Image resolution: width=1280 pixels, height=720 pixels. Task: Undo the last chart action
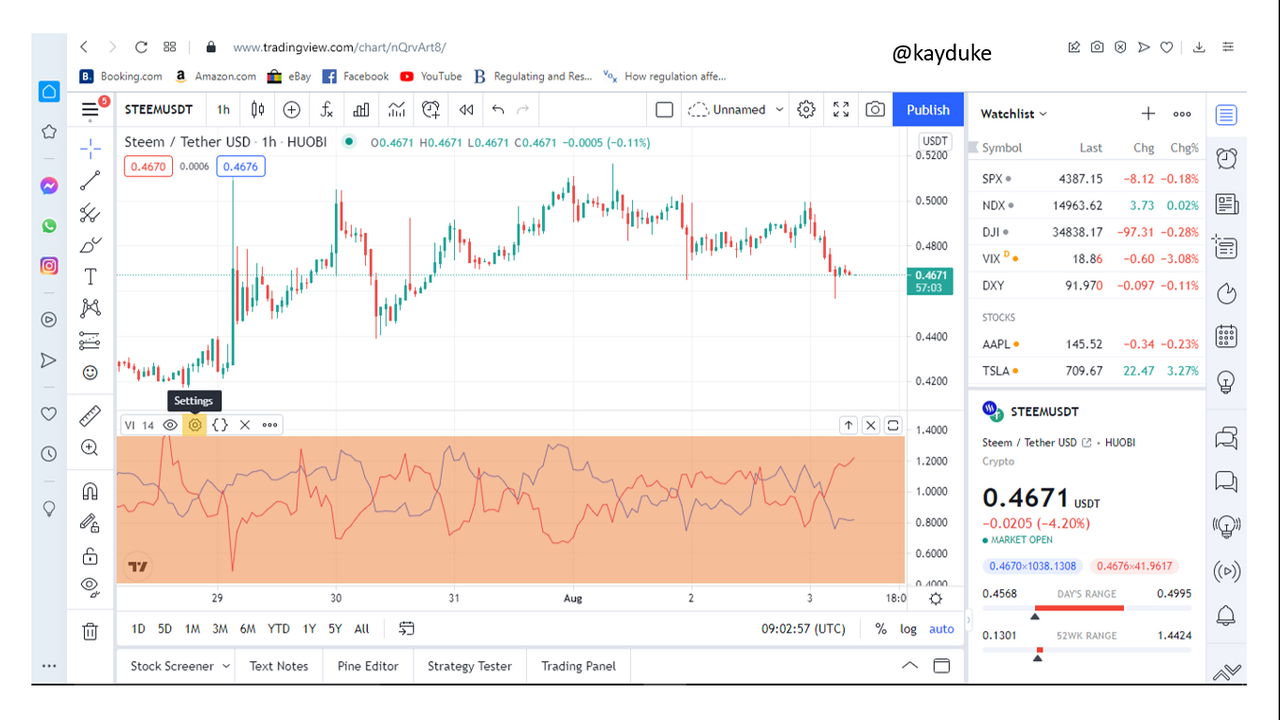pyautogui.click(x=498, y=110)
